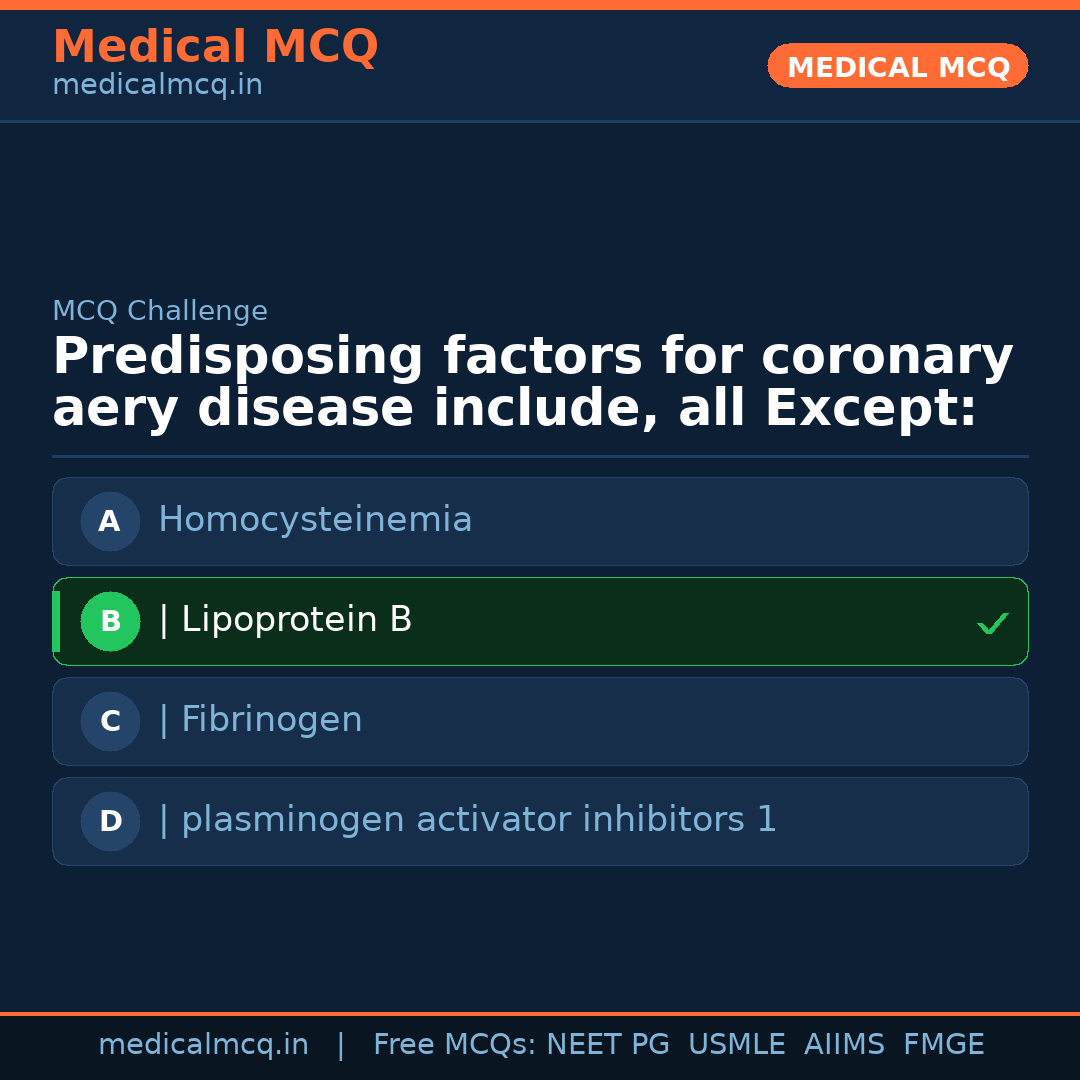Select the letter C option circle

110,721
